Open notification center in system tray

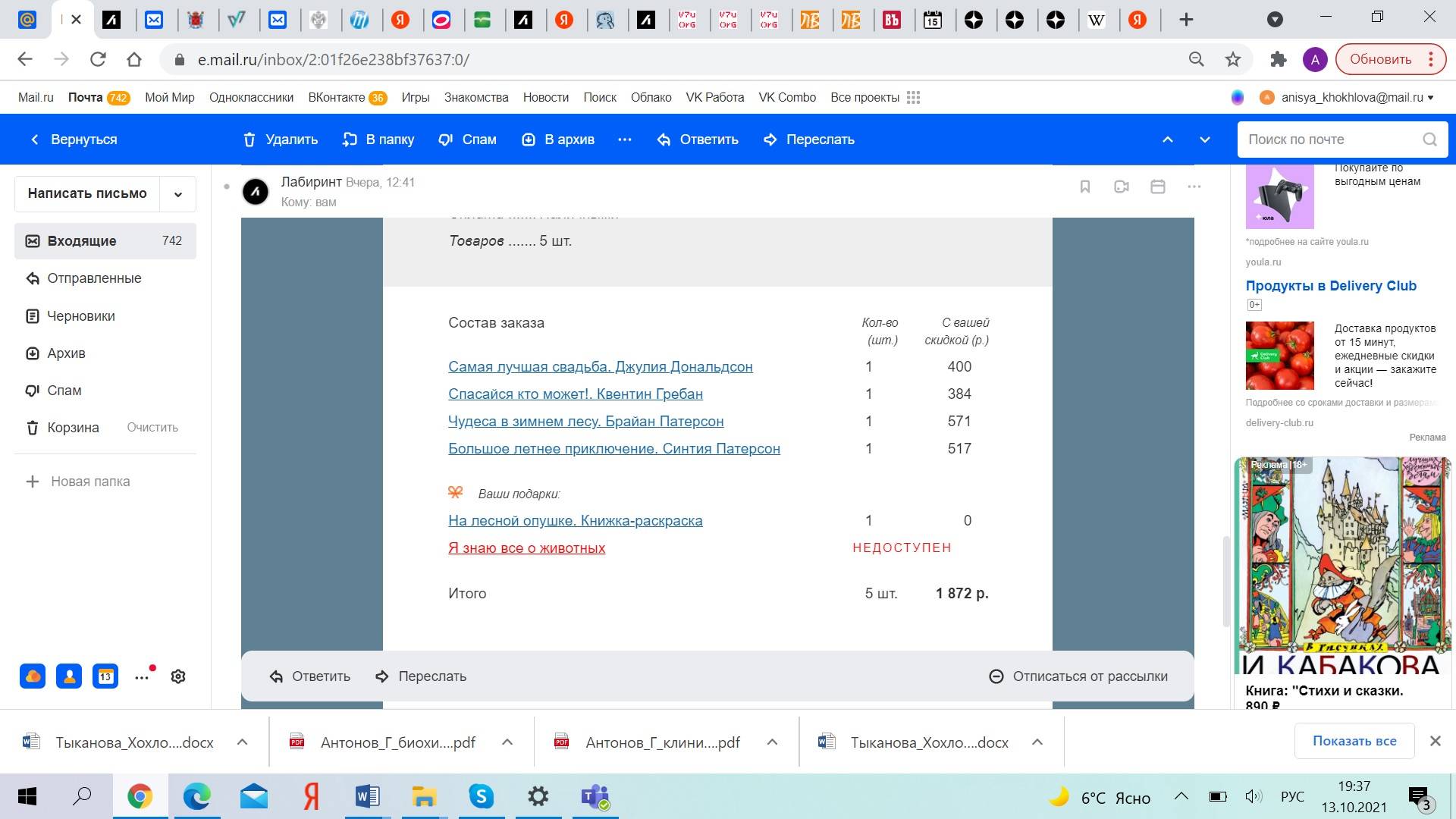pyautogui.click(x=1419, y=797)
